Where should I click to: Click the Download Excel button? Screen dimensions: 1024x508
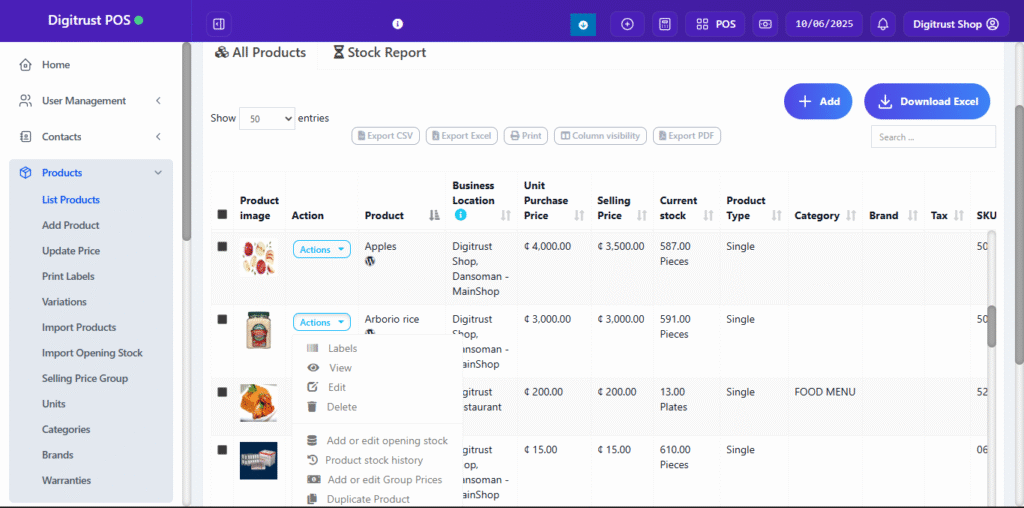(x=927, y=101)
